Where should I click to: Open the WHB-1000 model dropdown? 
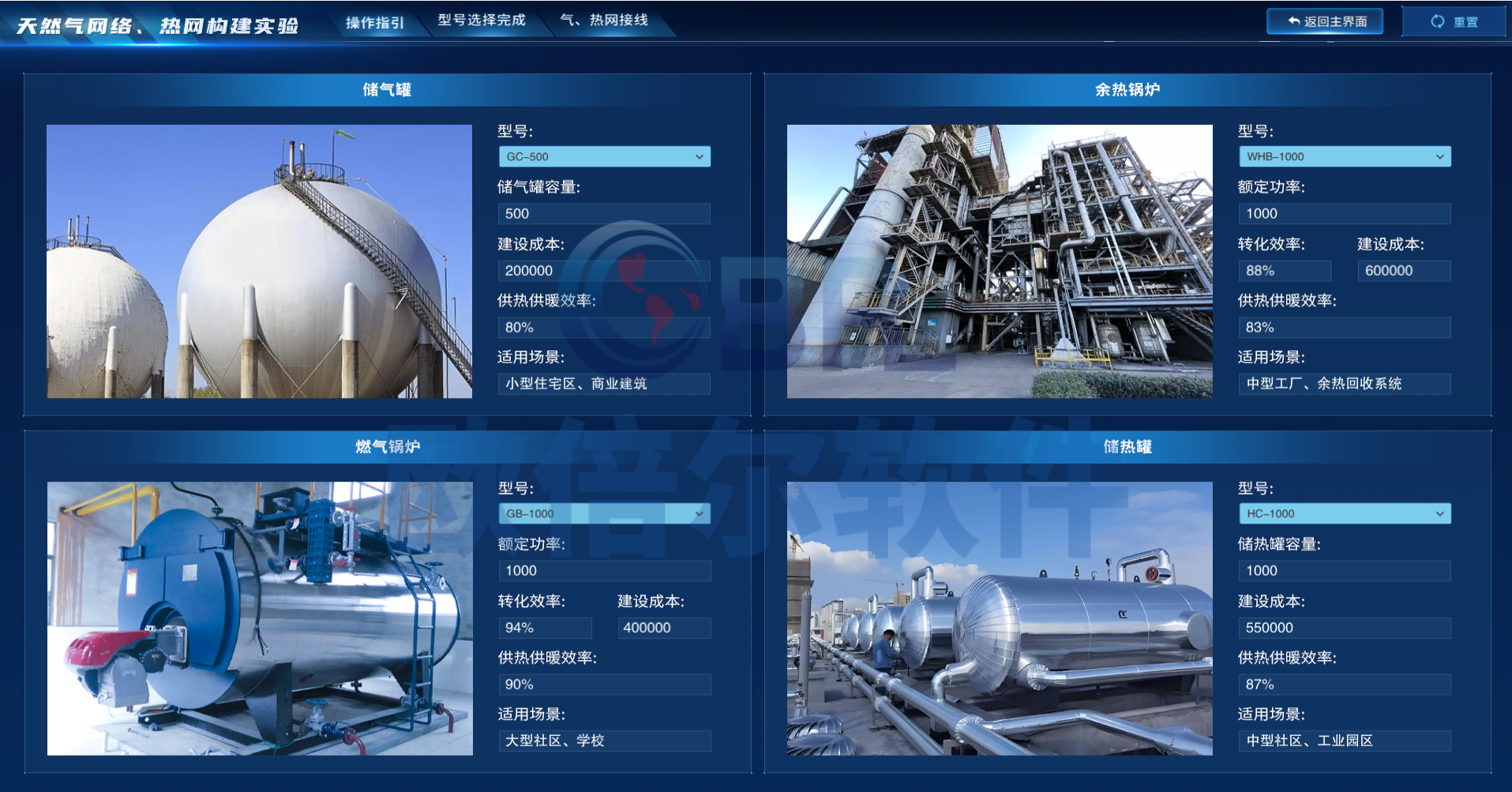1345,156
